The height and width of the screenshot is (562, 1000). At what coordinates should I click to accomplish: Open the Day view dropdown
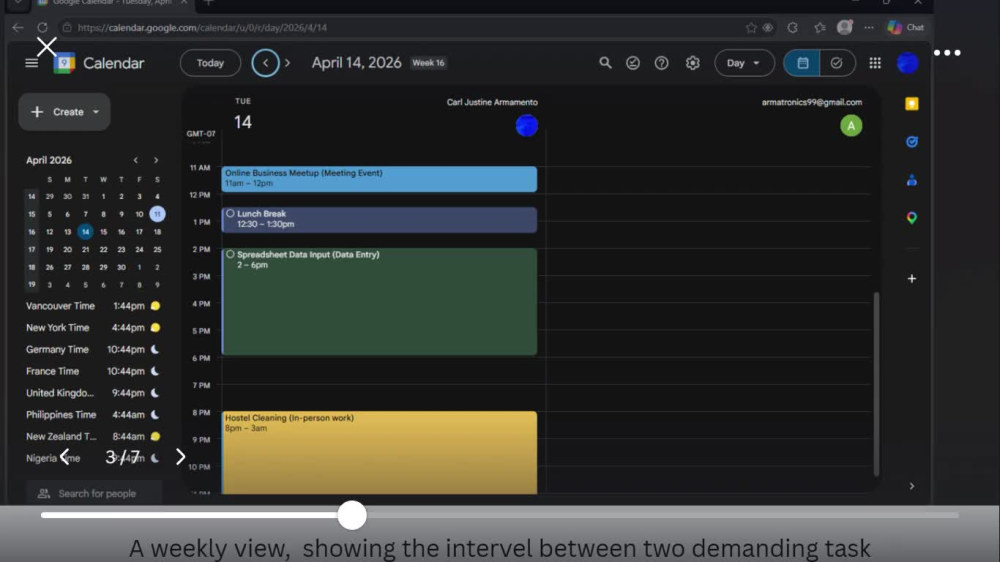coord(744,63)
